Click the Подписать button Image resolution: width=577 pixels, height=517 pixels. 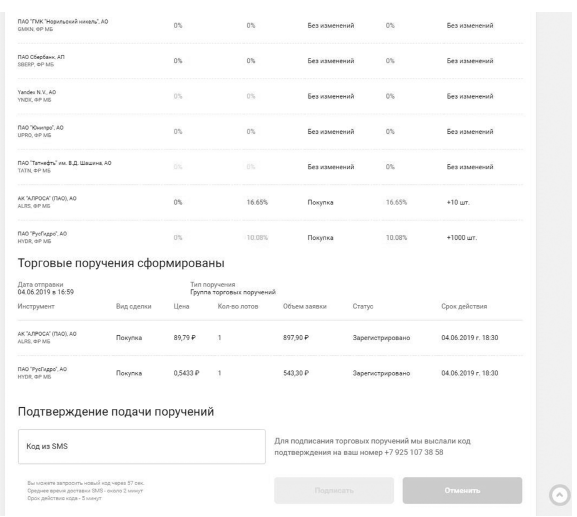click(334, 491)
